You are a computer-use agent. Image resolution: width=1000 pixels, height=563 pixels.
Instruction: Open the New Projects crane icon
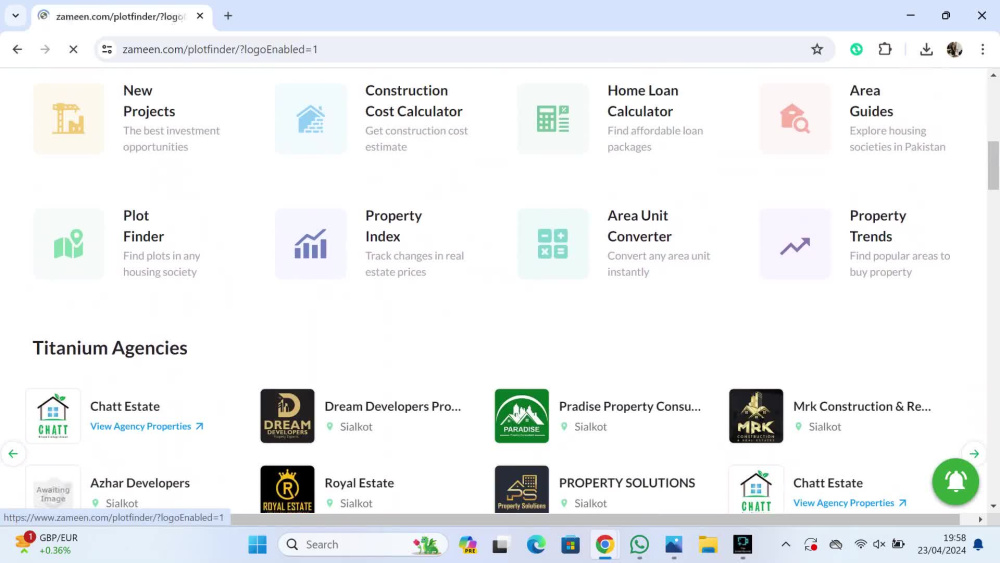[x=68, y=119]
